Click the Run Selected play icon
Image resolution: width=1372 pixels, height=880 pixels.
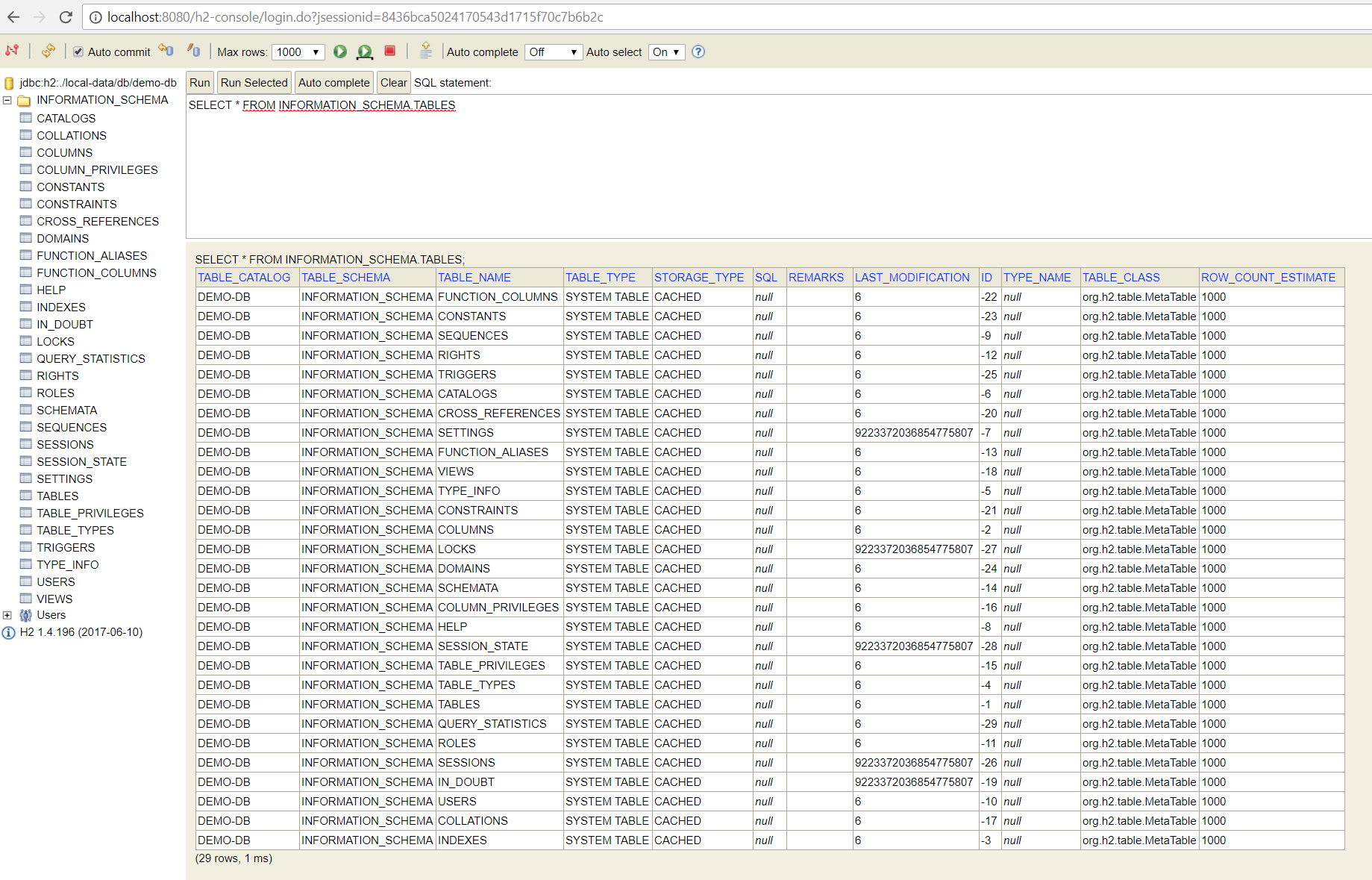(x=365, y=52)
